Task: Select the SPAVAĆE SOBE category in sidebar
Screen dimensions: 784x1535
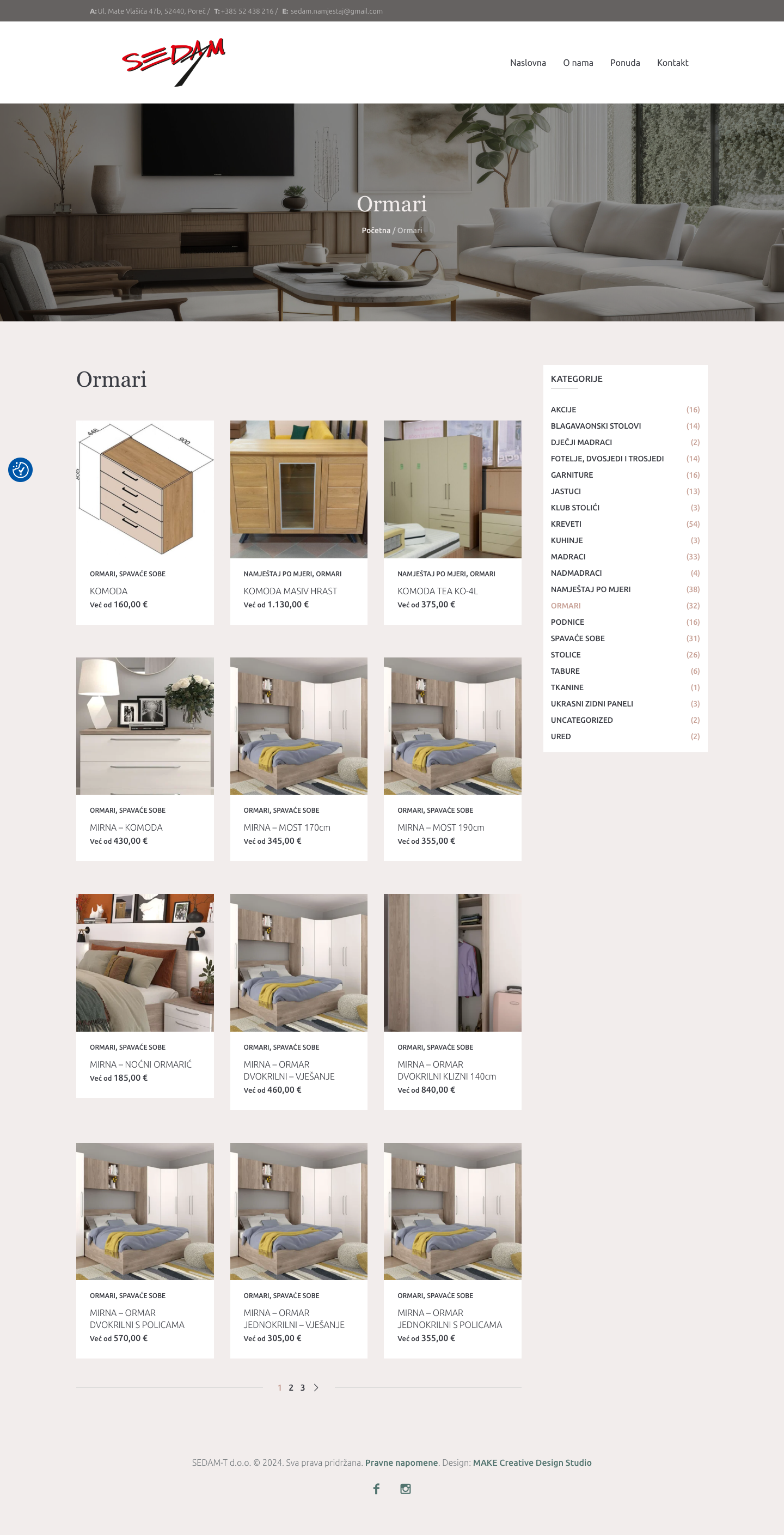Action: click(x=577, y=638)
